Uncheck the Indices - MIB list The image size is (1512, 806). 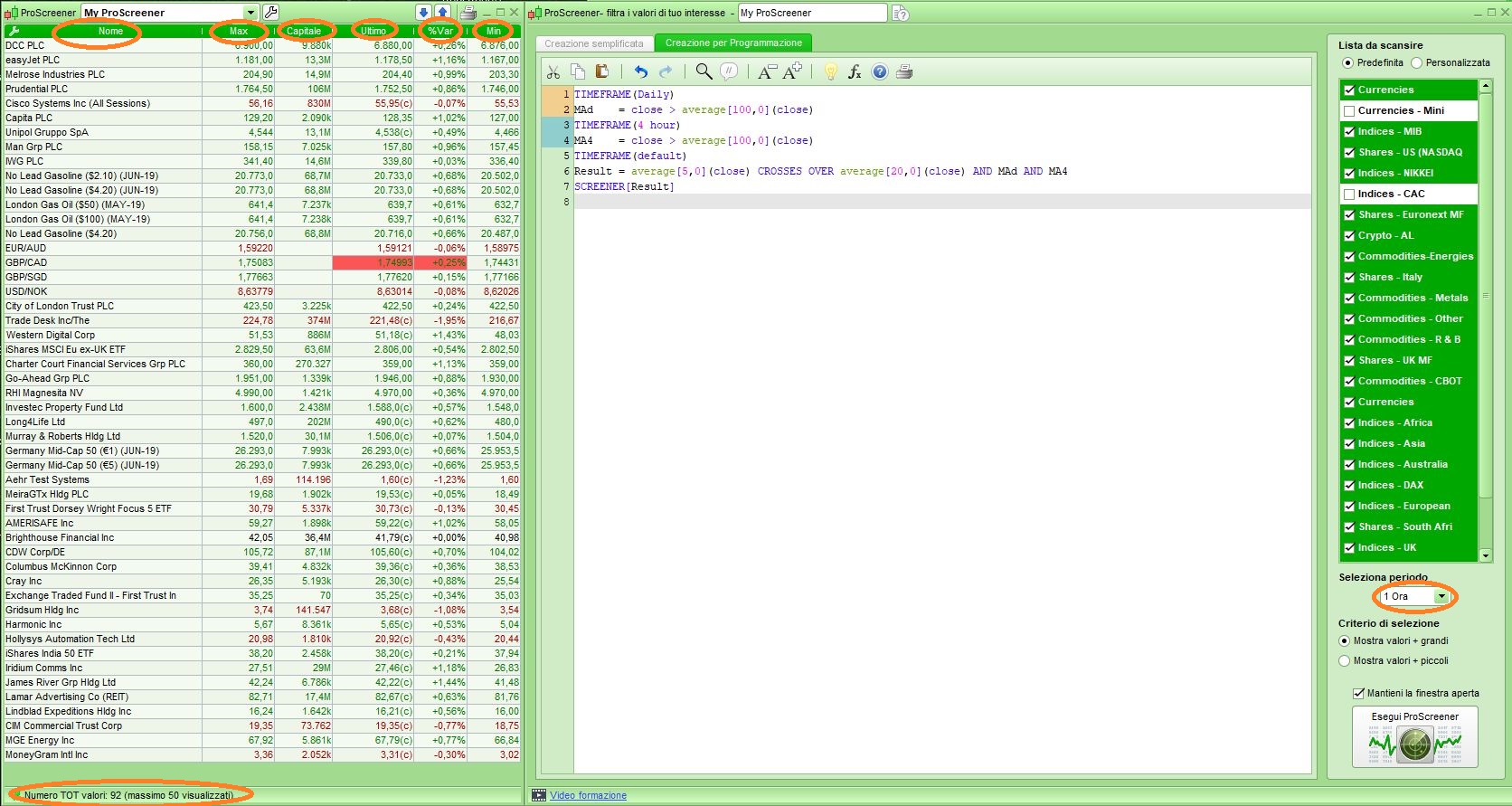[1349, 132]
